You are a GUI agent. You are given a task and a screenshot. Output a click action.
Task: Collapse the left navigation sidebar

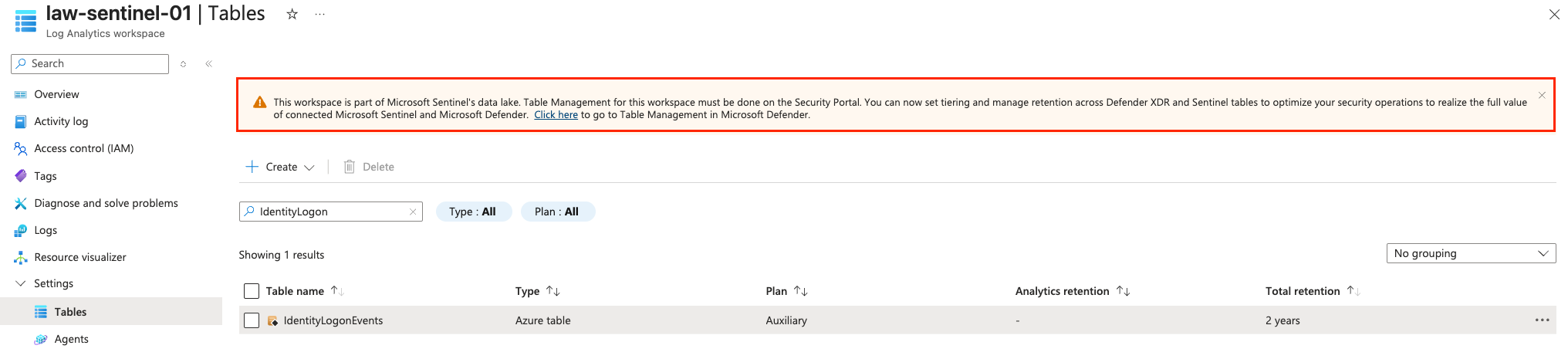(x=208, y=64)
